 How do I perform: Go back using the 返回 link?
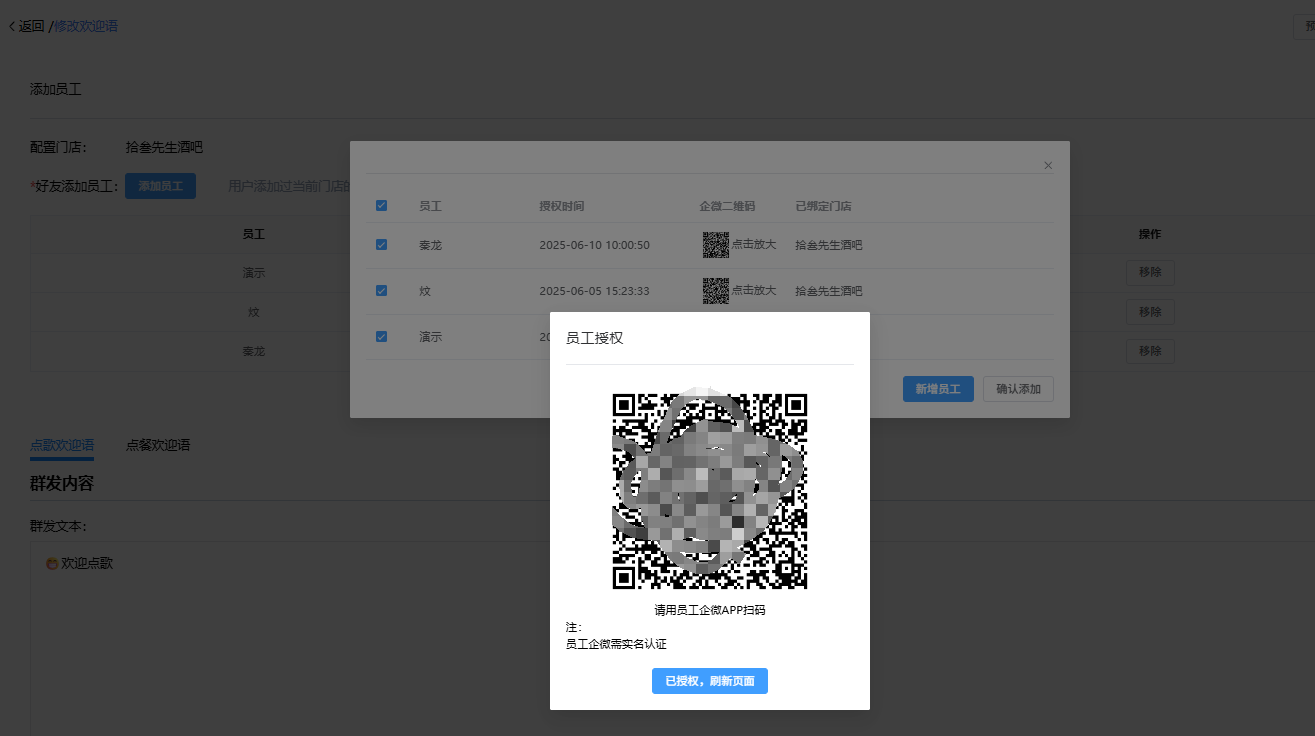[26, 26]
